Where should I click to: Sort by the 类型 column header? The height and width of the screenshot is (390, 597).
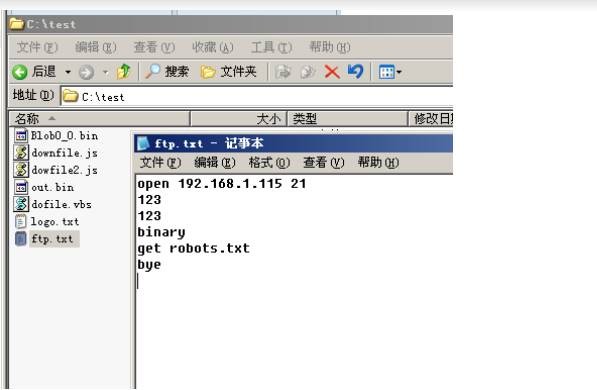point(347,119)
